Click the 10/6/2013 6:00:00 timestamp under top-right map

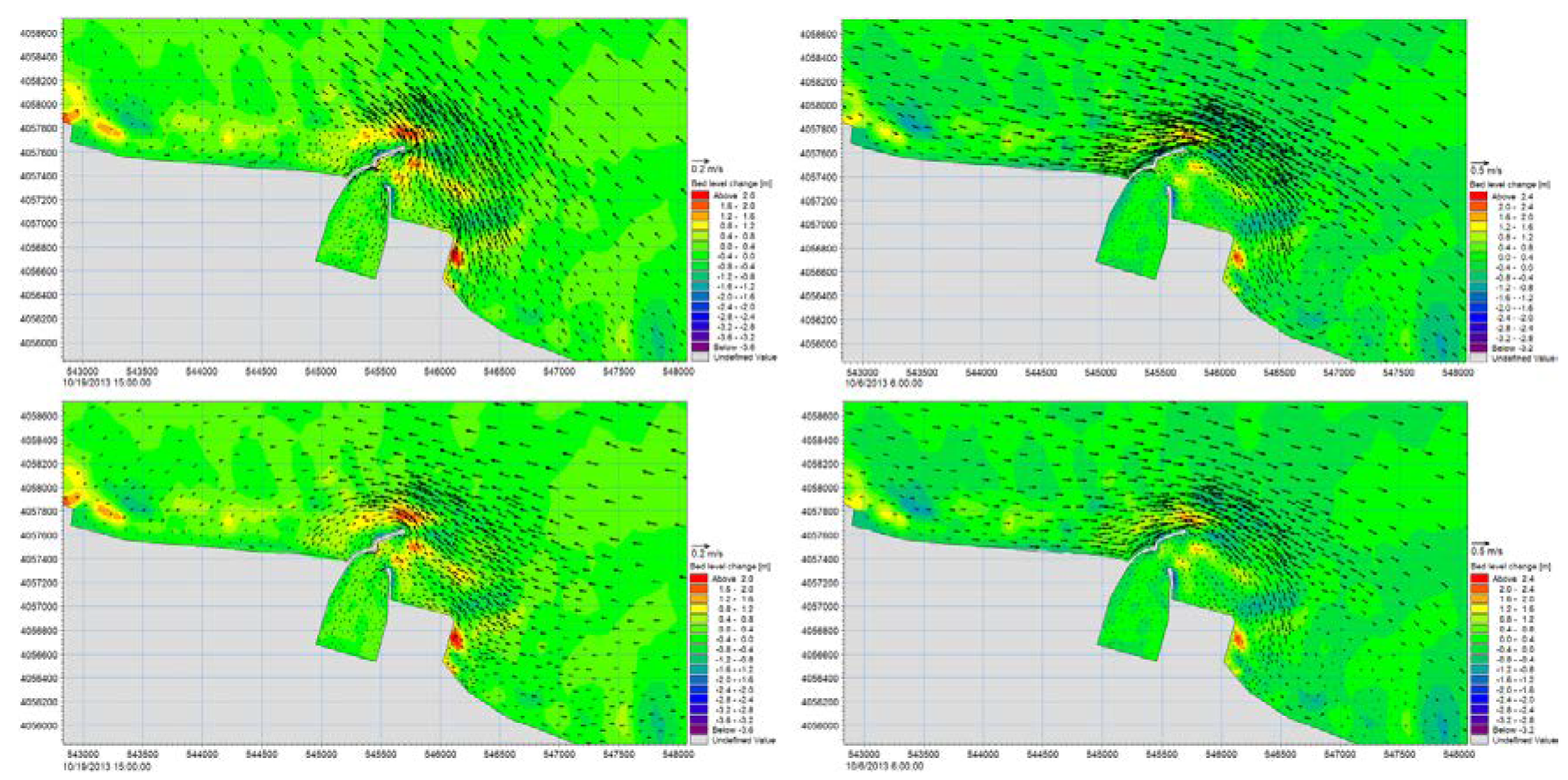coord(883,383)
